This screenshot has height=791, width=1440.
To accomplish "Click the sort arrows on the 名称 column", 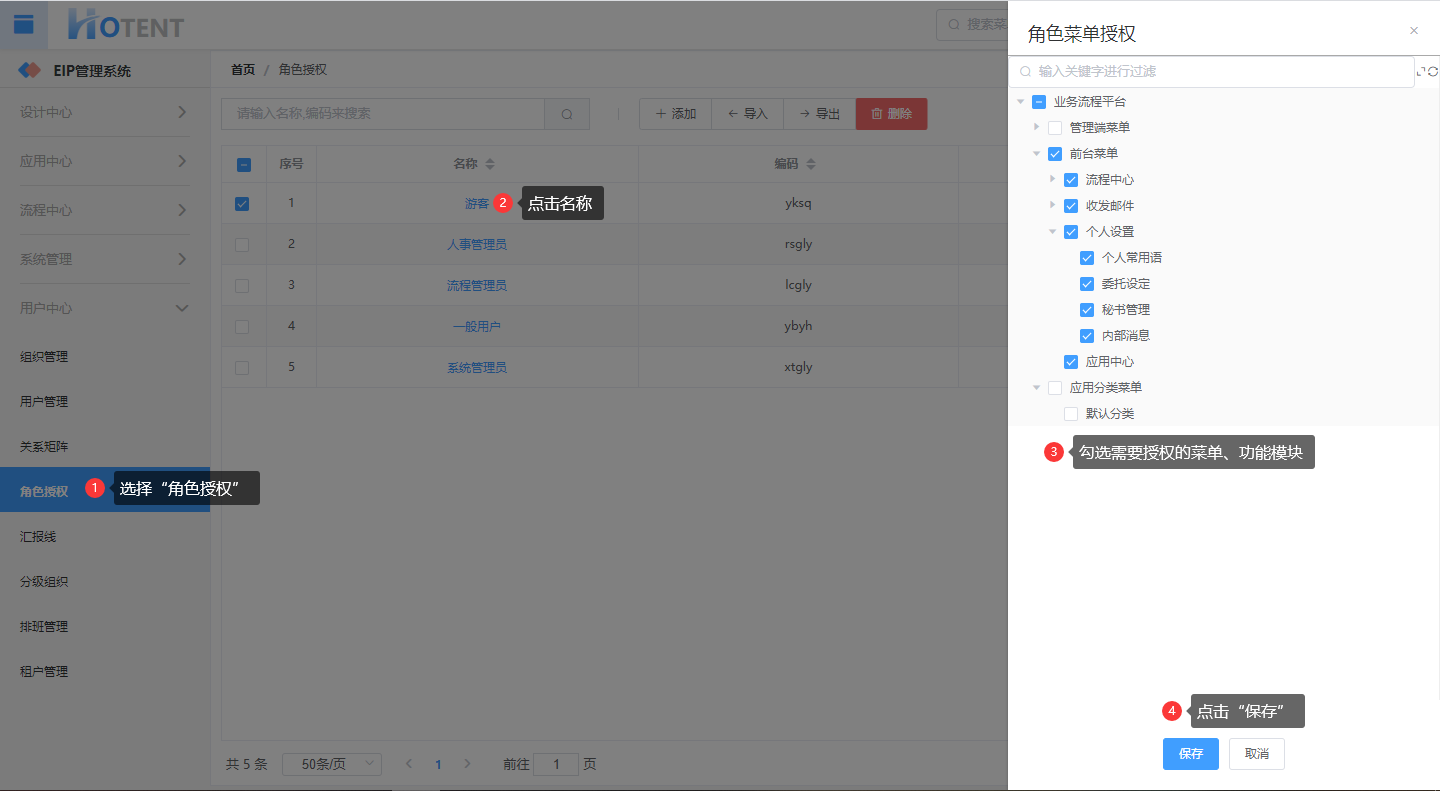I will pyautogui.click(x=490, y=164).
